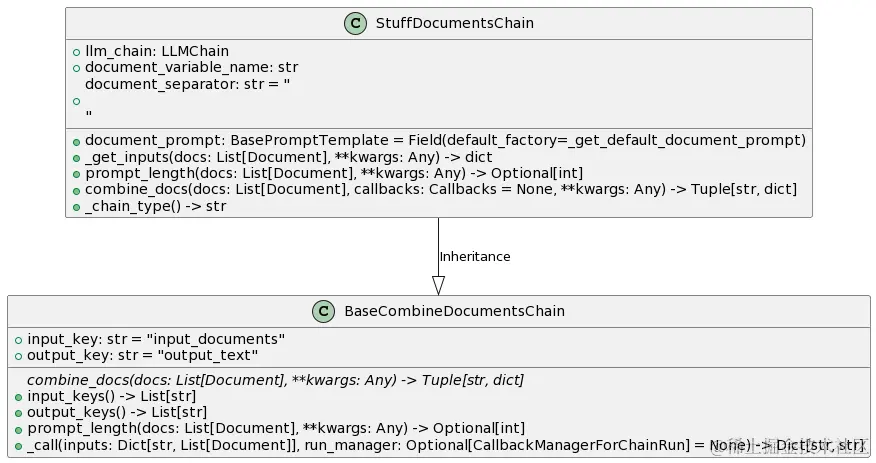Click the Inheritance label on the arrow
Image resolution: width=876 pixels, height=463 pixels.
point(475,257)
